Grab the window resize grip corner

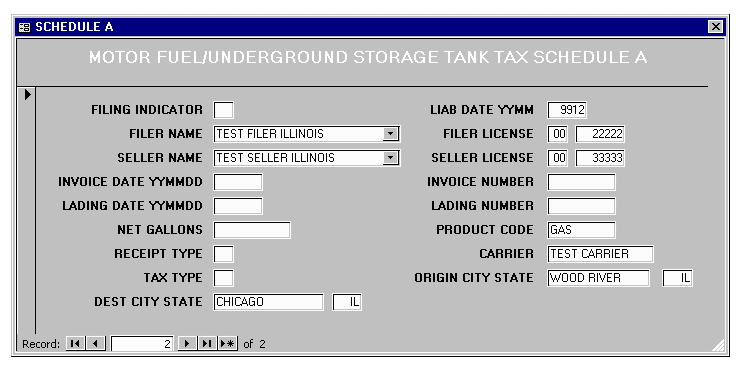pyautogui.click(x=718, y=345)
